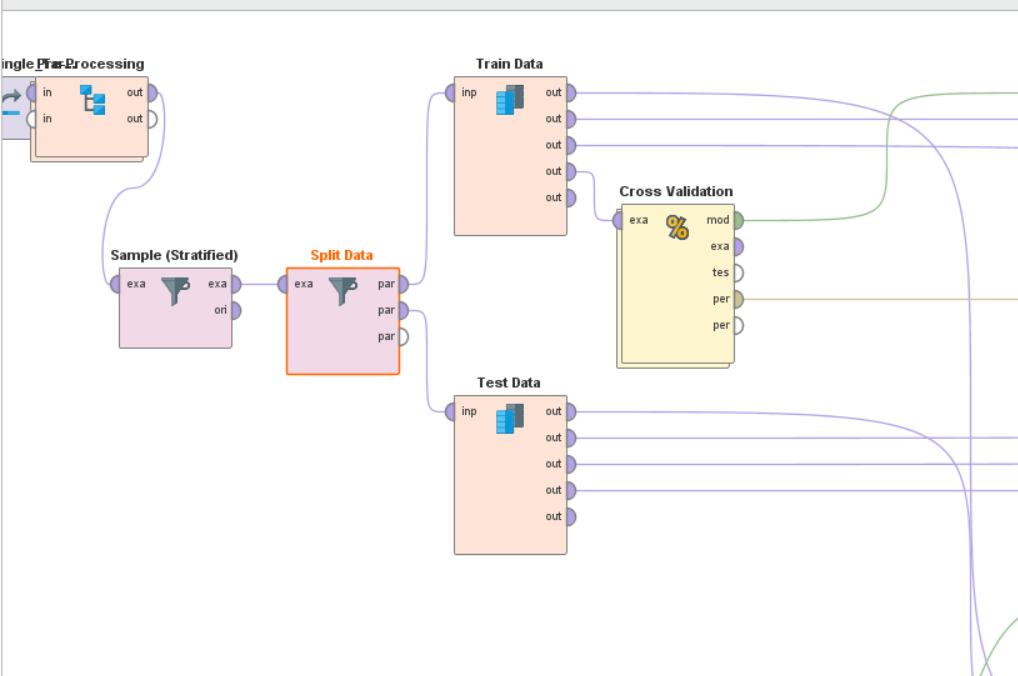Click the fourth 'out' port of Test Data

(x=571, y=490)
